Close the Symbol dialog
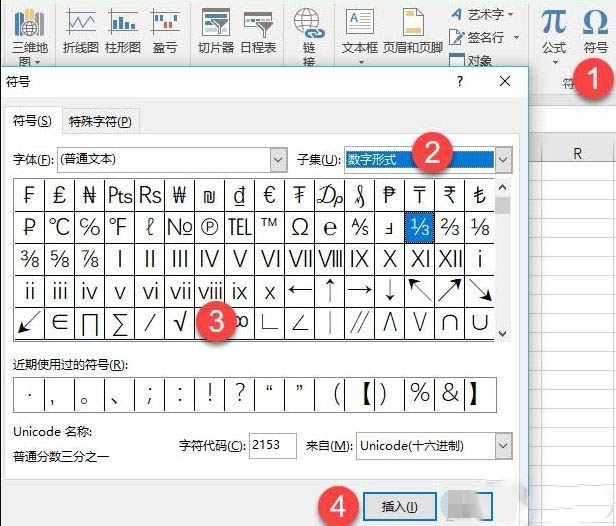This screenshot has height=526, width=616. coord(505,81)
